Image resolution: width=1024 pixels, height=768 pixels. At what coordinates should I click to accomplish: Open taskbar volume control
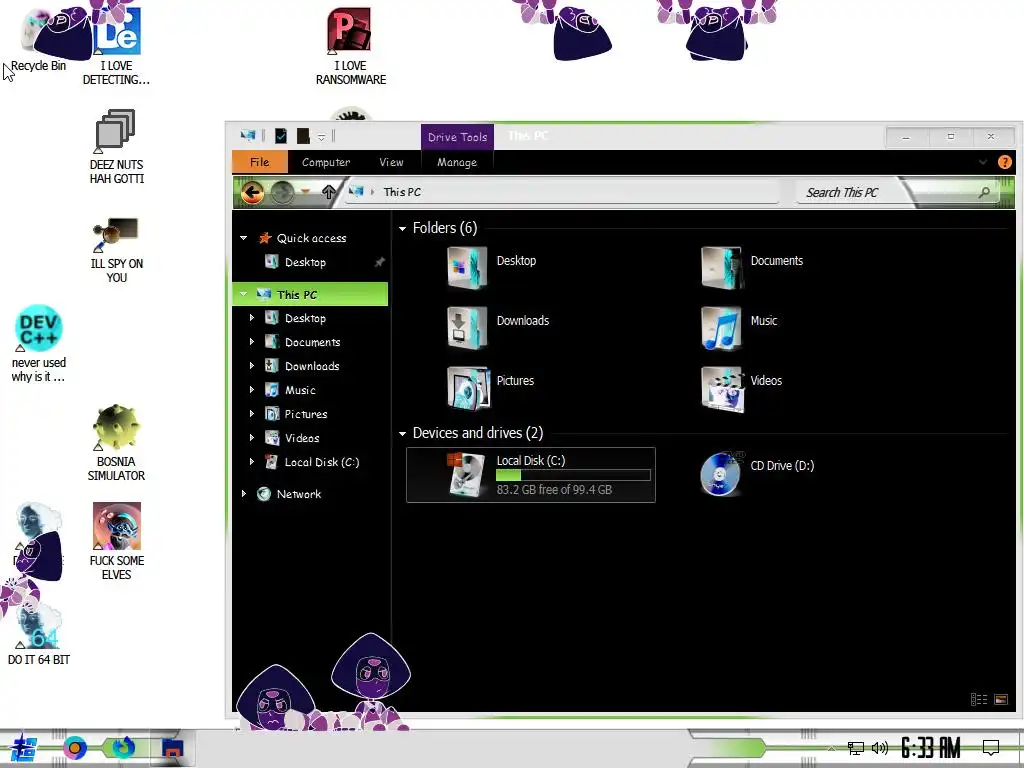pyautogui.click(x=880, y=748)
